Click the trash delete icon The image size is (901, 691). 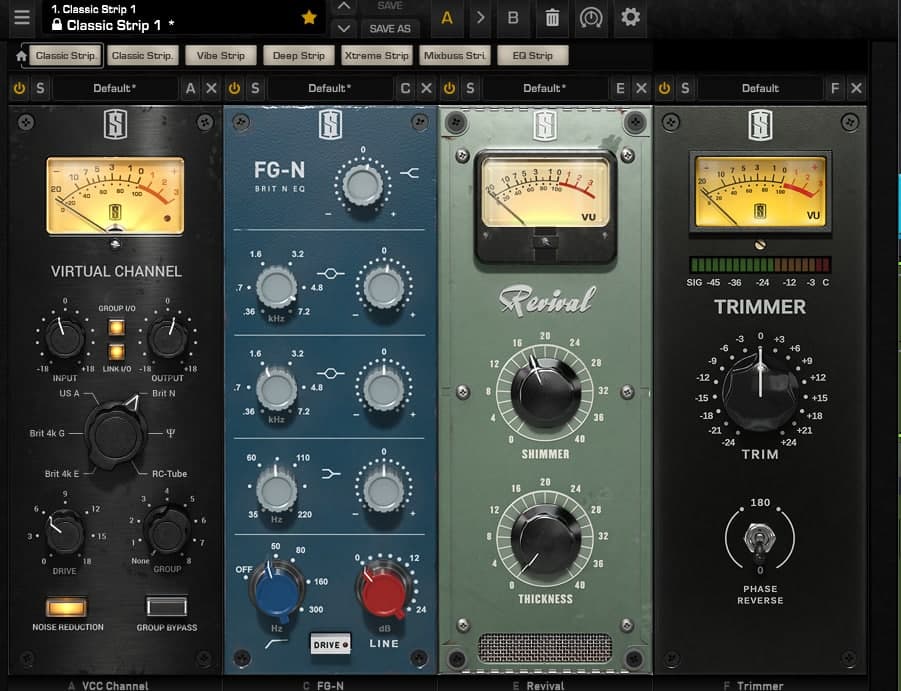[552, 18]
